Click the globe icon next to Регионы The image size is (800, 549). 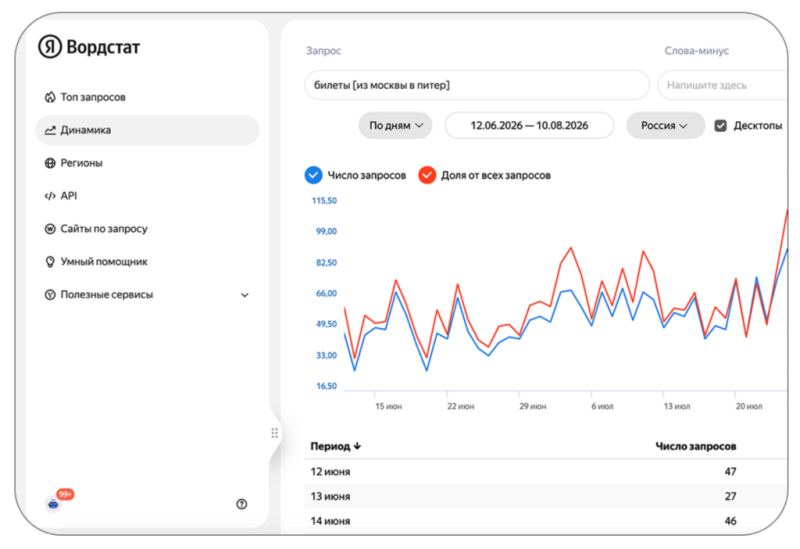(50, 163)
